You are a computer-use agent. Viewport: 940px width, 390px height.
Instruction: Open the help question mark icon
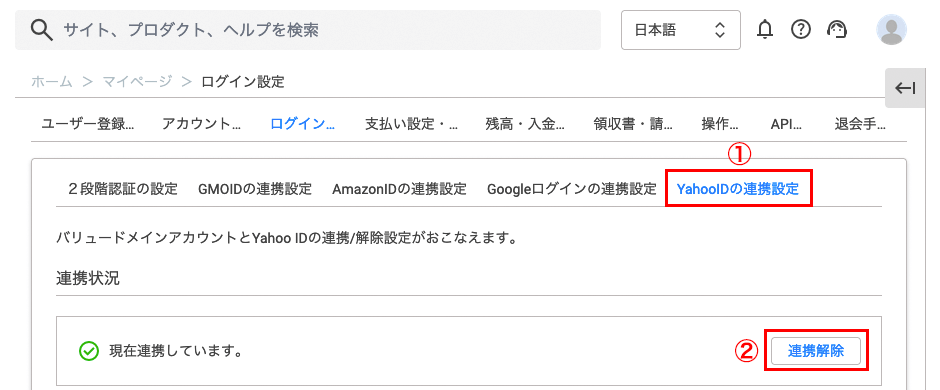(x=800, y=29)
